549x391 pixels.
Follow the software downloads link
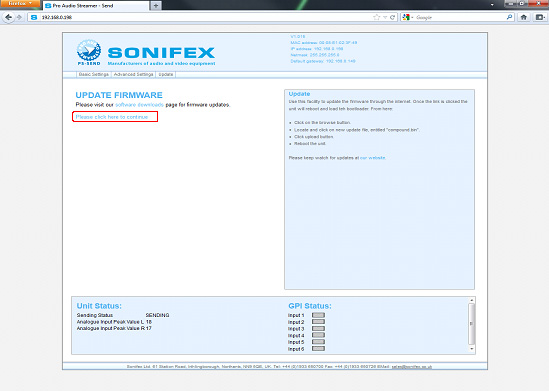pos(139,105)
